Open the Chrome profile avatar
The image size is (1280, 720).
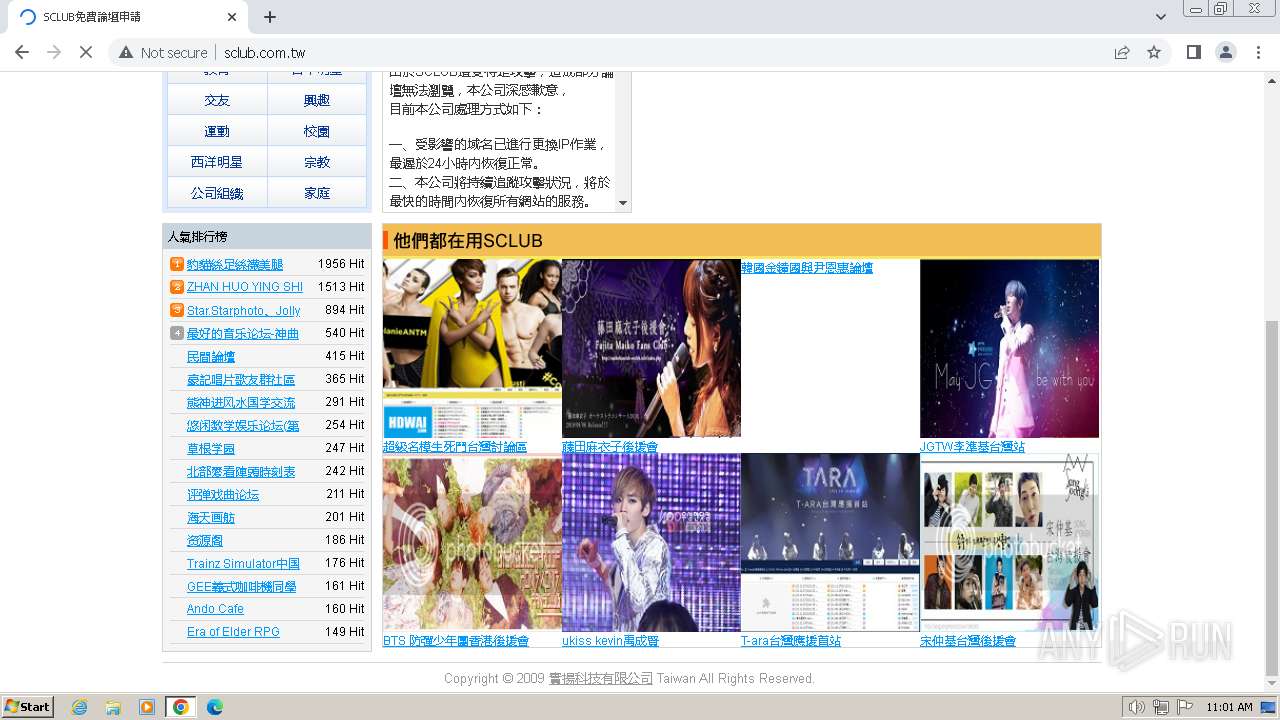click(x=1225, y=53)
